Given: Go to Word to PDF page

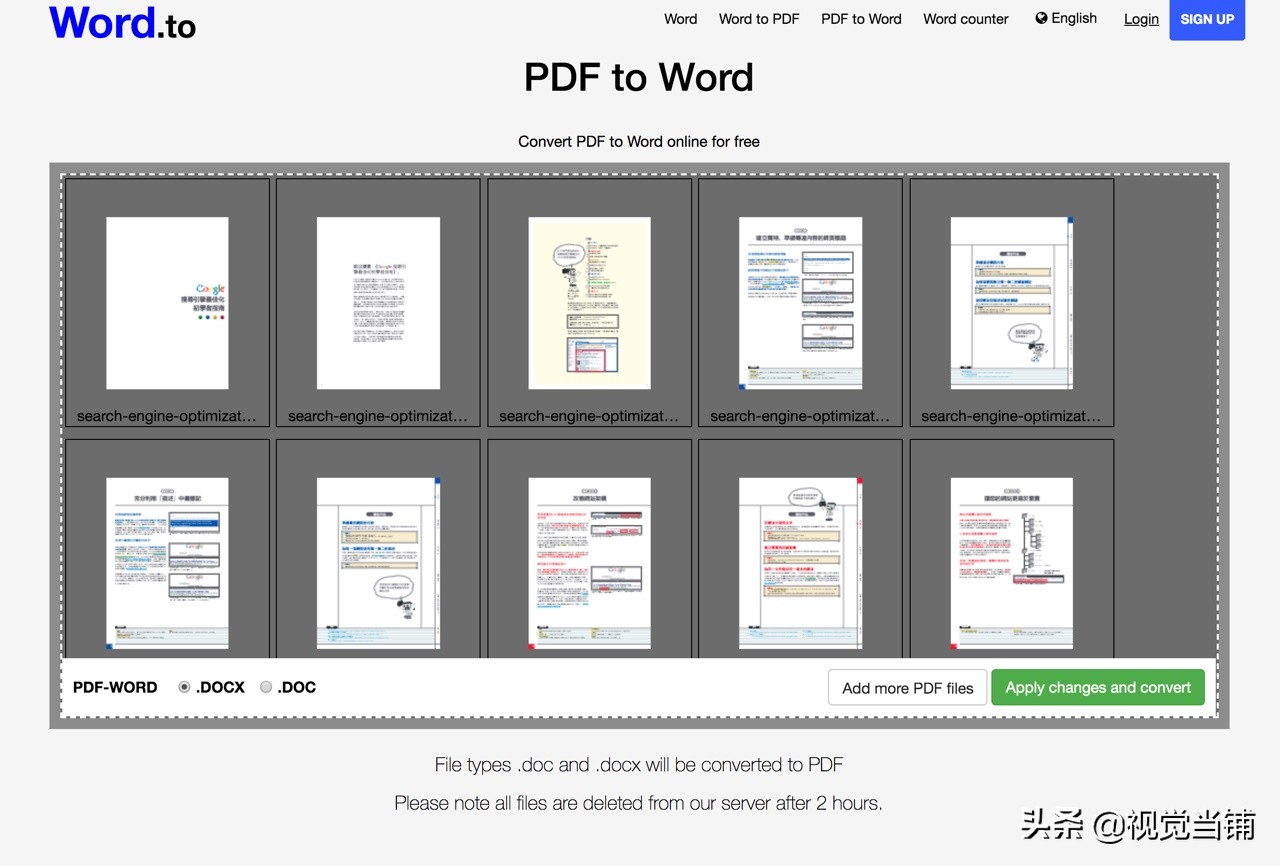Looking at the screenshot, I should coord(759,19).
